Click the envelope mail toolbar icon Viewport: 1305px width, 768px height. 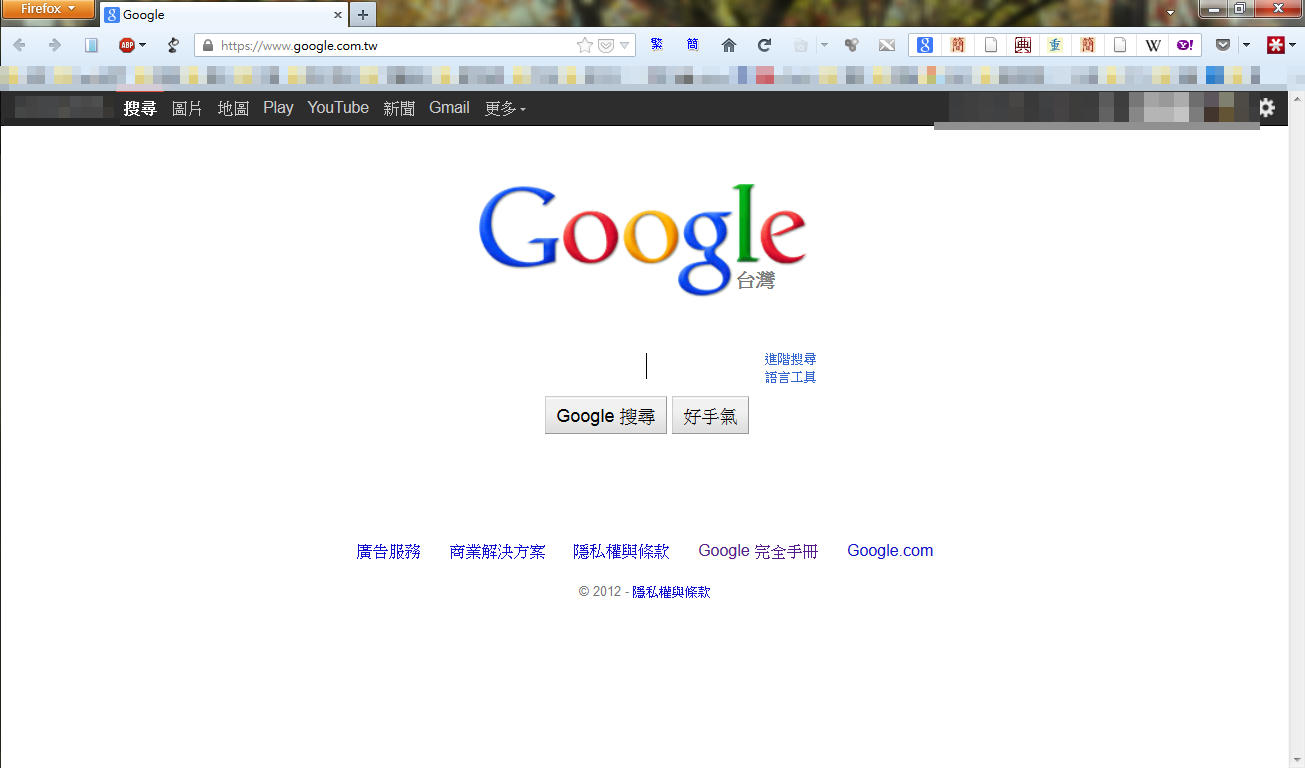click(886, 45)
